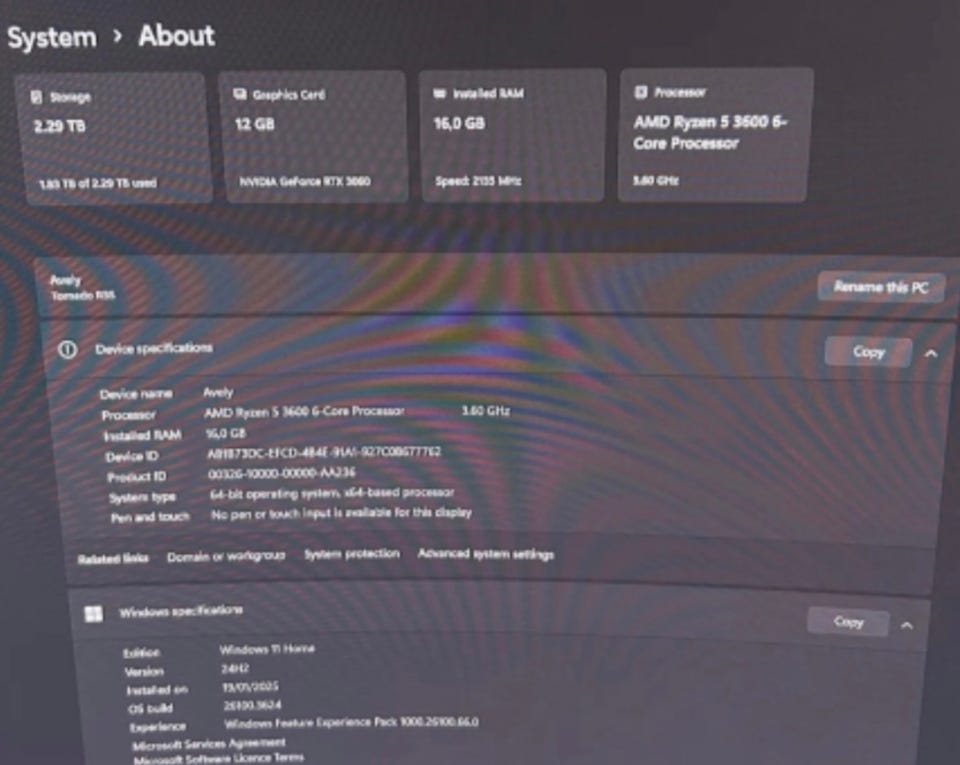
Task: Open the AMD Ryzen 5 Processor card
Action: (715, 135)
